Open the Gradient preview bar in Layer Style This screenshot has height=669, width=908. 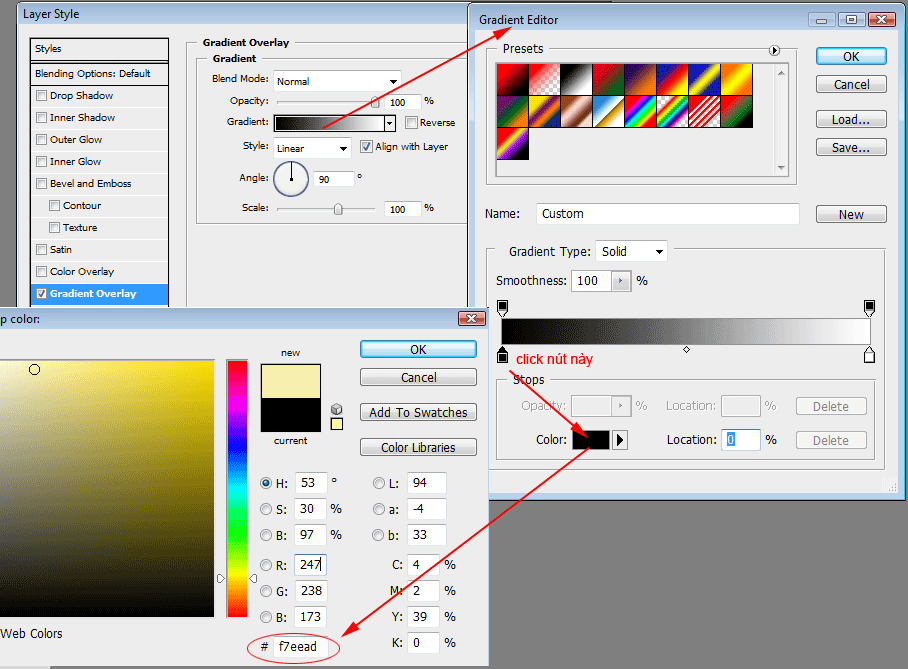[329, 123]
